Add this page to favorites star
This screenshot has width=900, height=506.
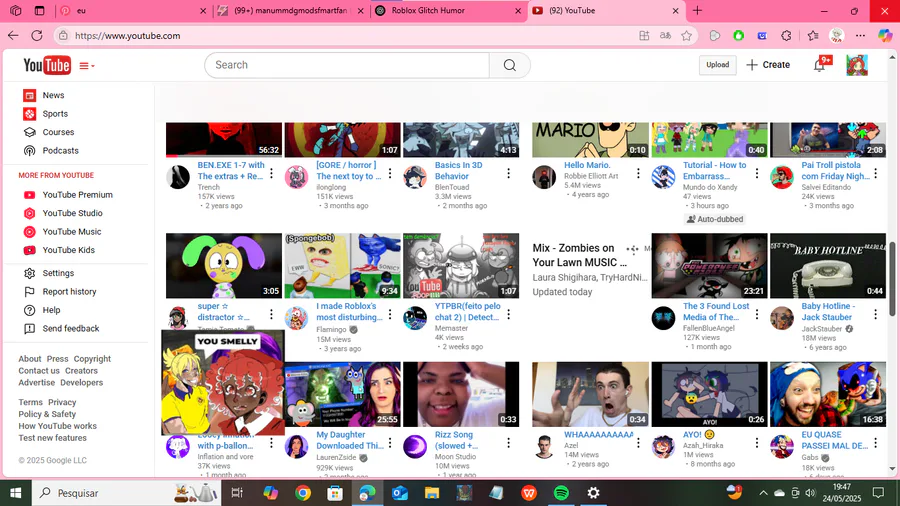(x=686, y=36)
